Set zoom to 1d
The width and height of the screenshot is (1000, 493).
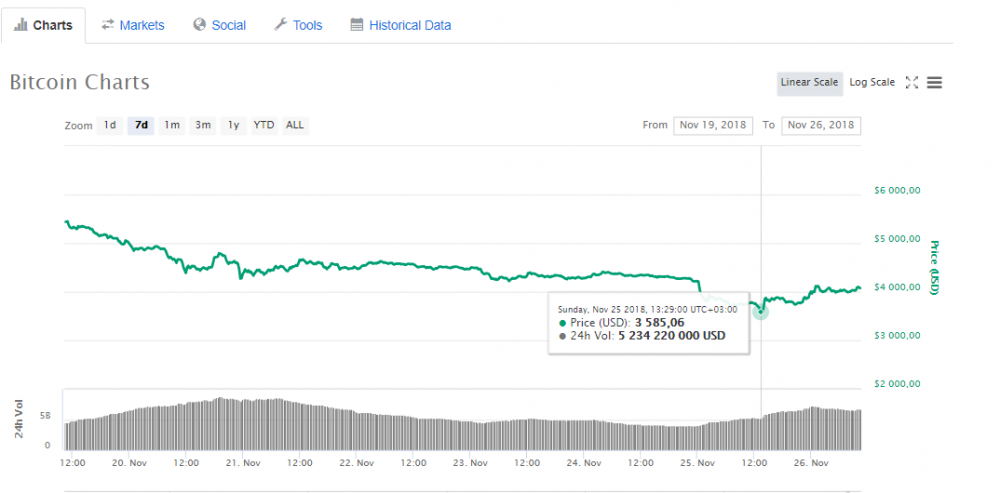[110, 126]
